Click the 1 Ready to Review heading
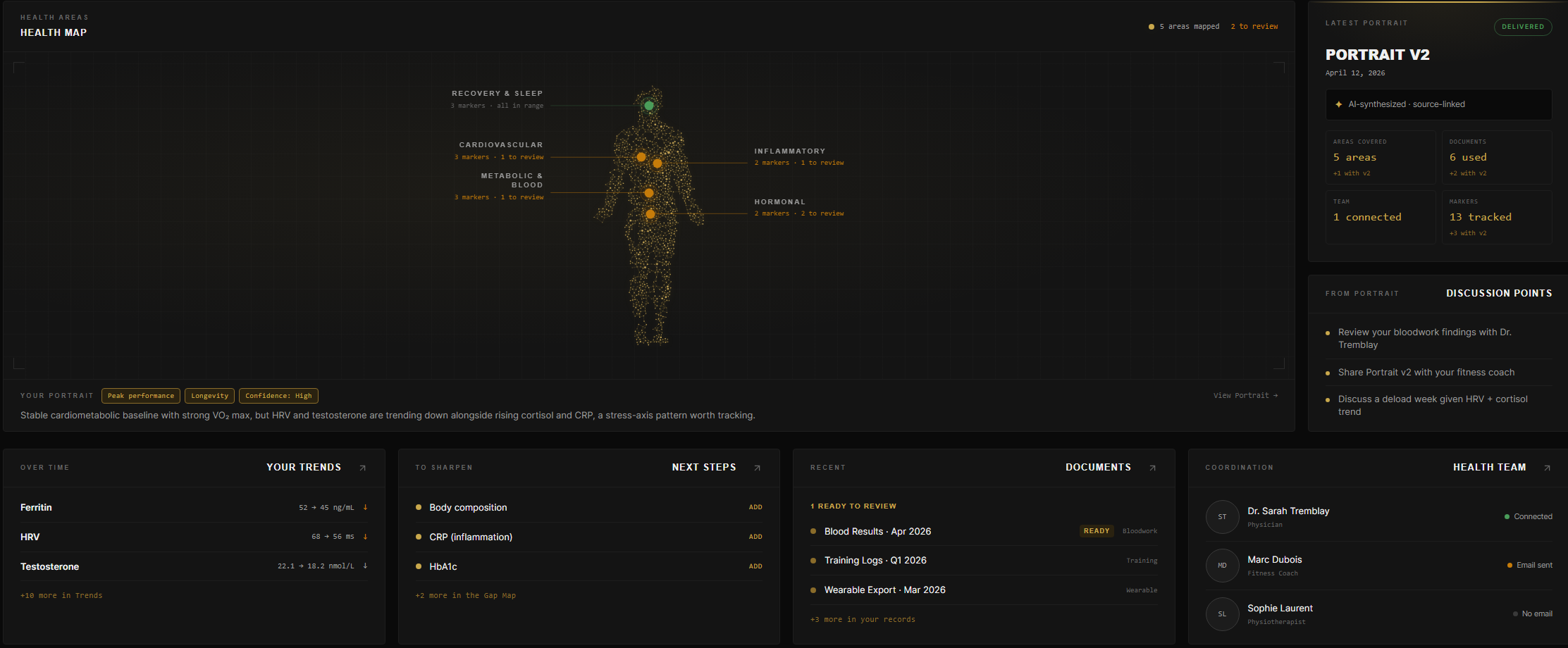 coord(853,506)
